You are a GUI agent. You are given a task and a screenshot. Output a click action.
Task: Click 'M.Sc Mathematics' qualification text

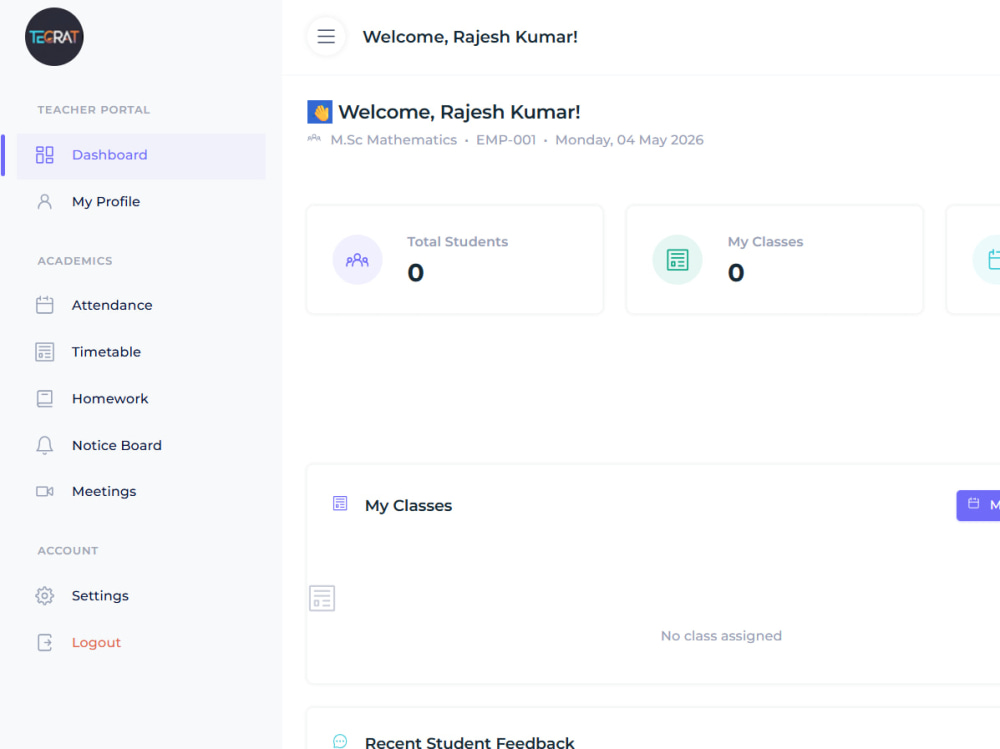393,140
